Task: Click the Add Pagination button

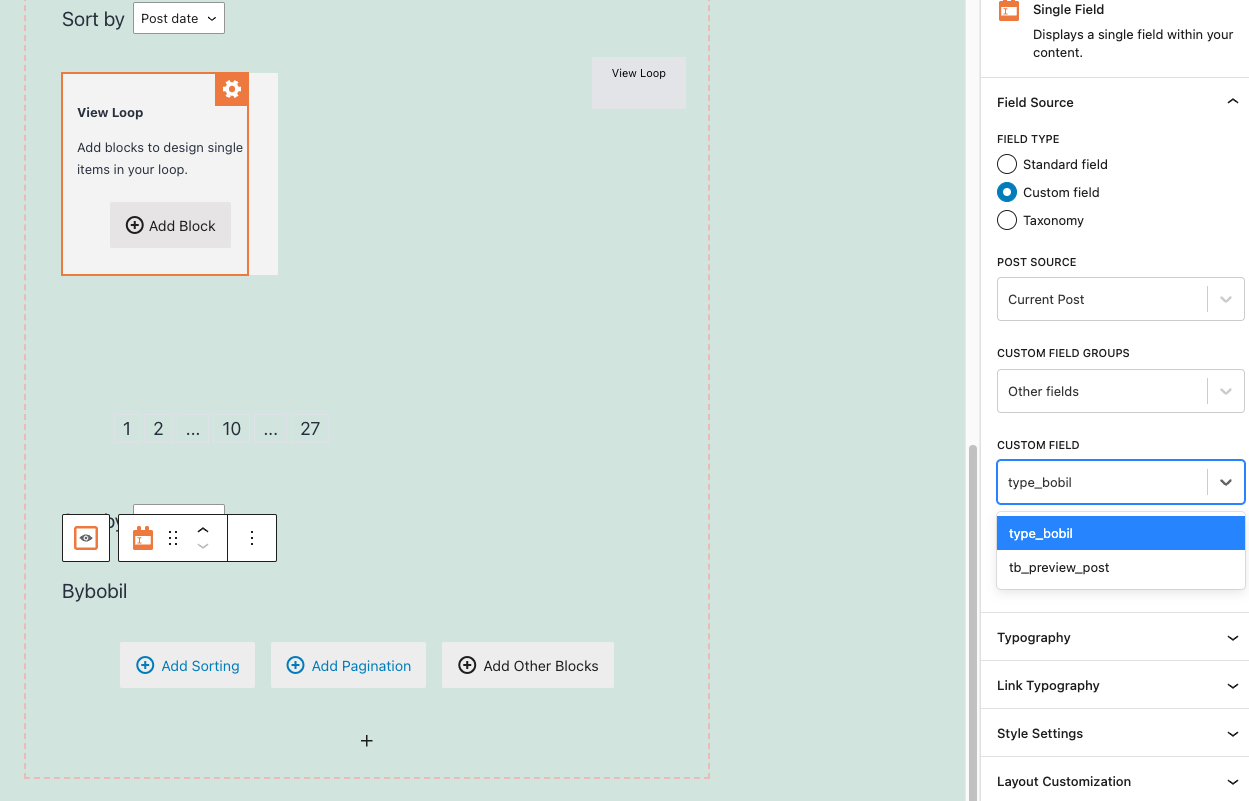Action: (x=349, y=665)
